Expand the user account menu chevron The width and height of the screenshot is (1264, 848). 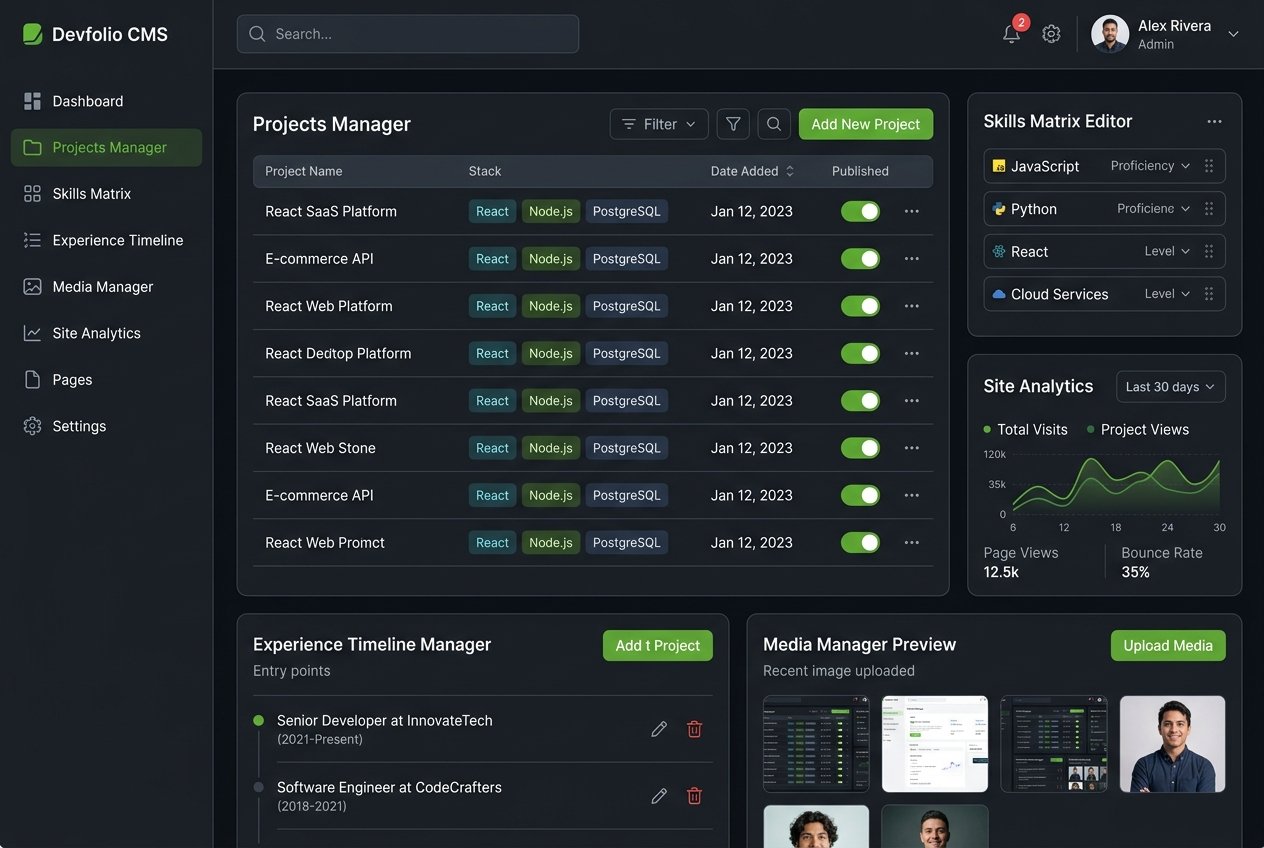[x=1233, y=34]
